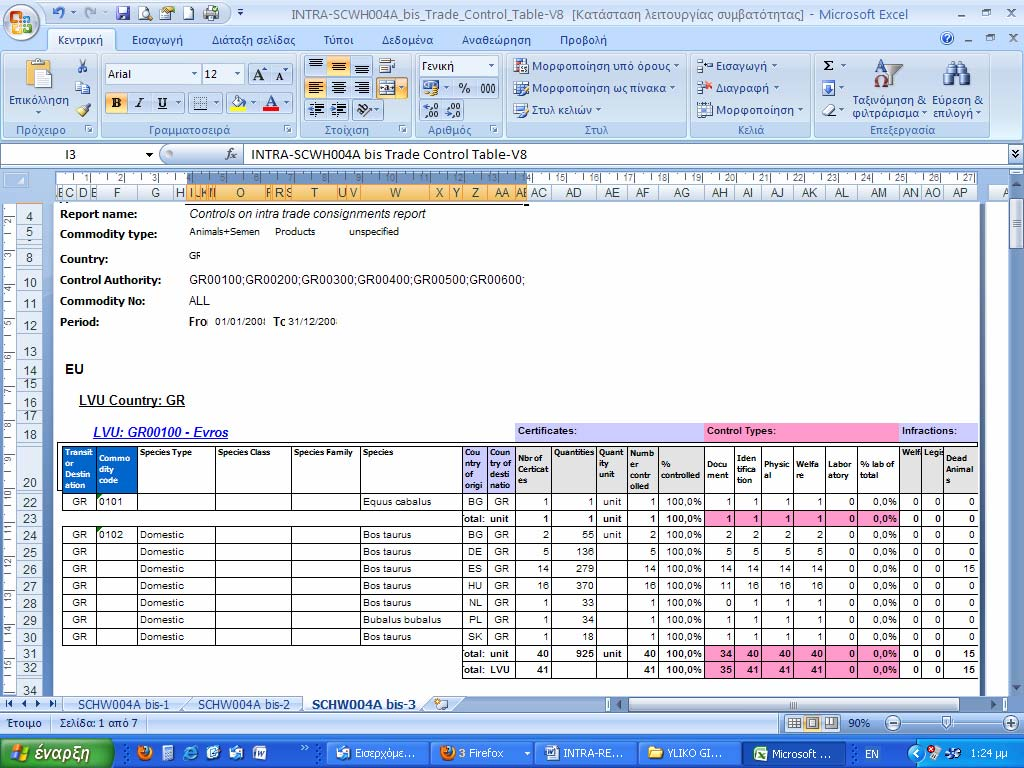
Task: Click the Undo arrow in quick access toolbar
Action: [x=58, y=13]
